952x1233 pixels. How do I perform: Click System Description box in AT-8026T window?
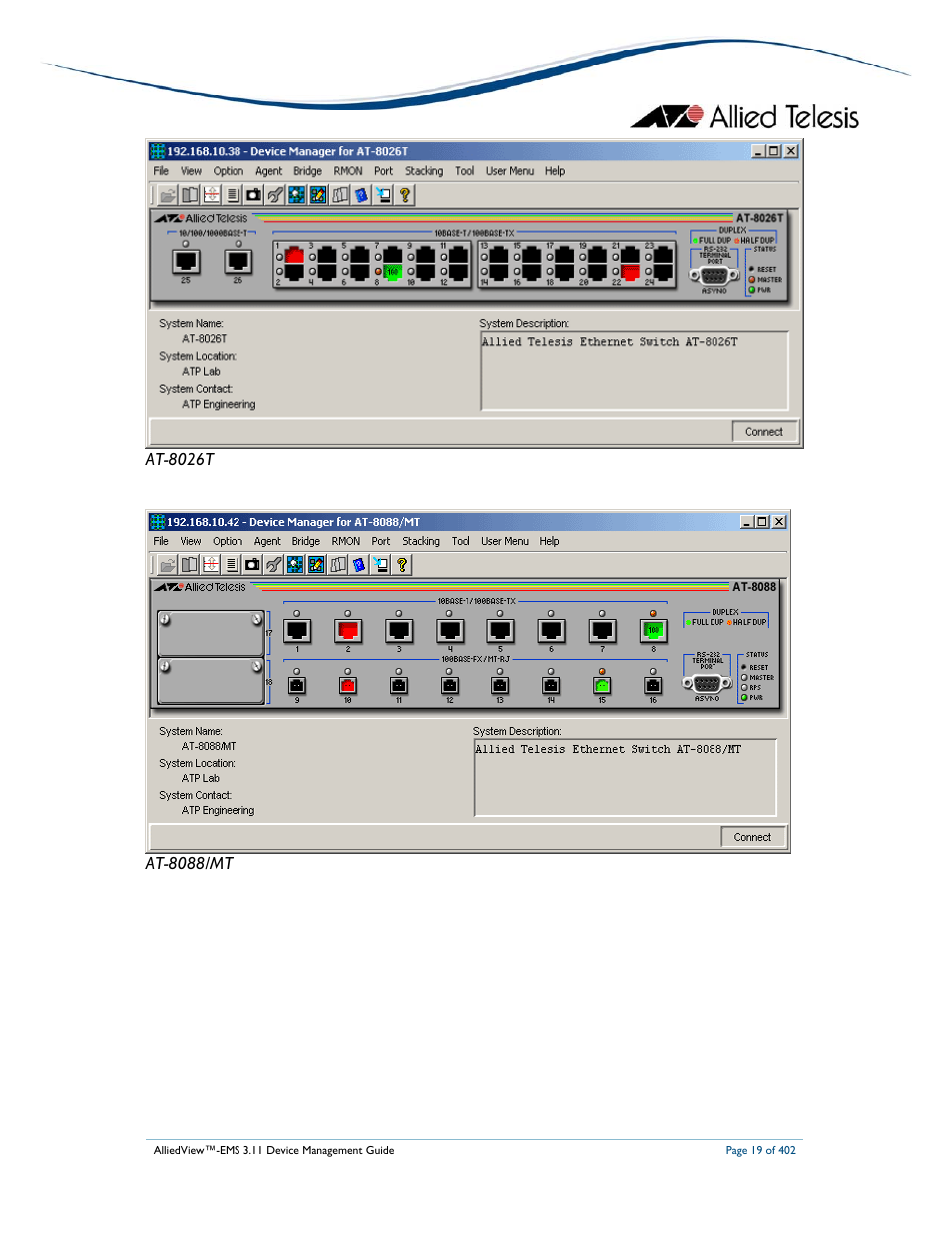click(635, 371)
